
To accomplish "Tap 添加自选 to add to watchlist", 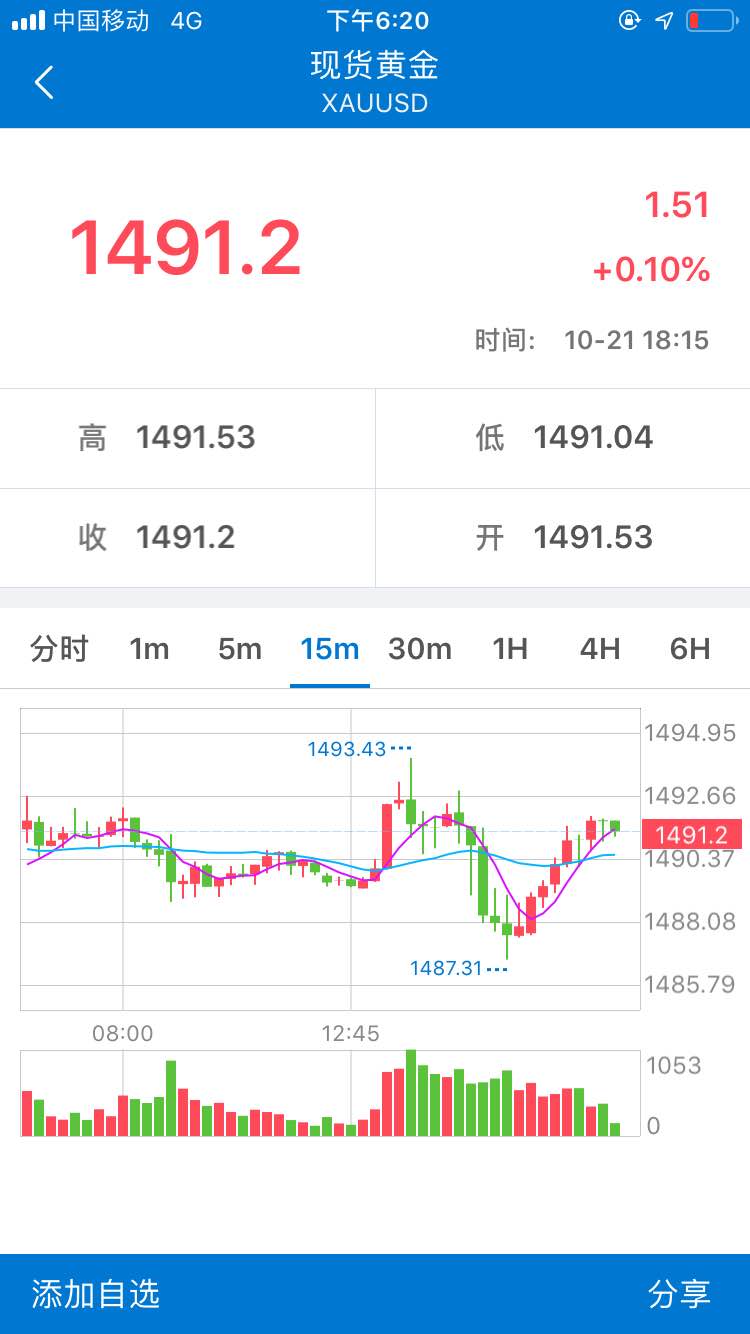I will [95, 1294].
